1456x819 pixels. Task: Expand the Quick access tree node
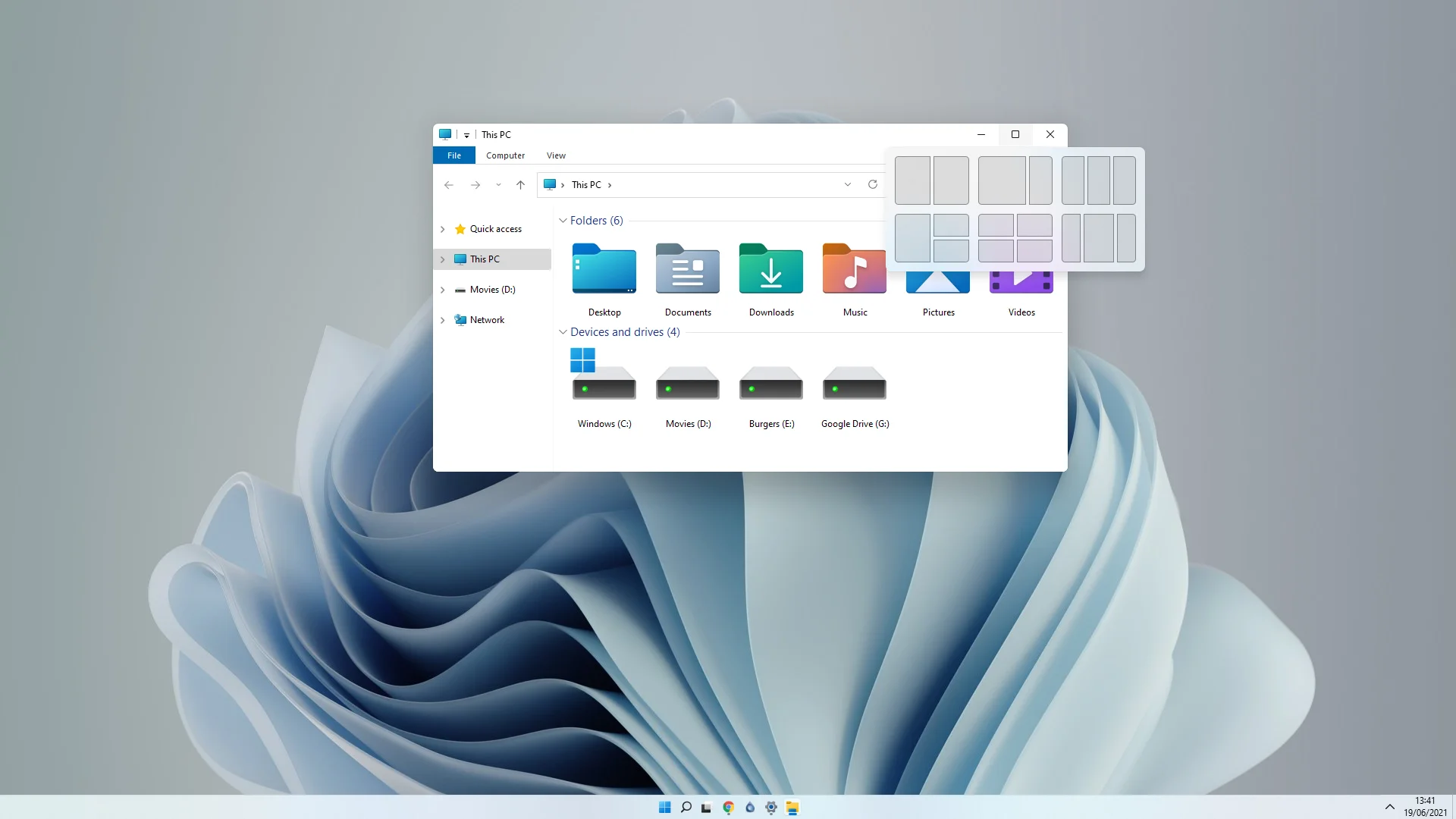pos(443,229)
